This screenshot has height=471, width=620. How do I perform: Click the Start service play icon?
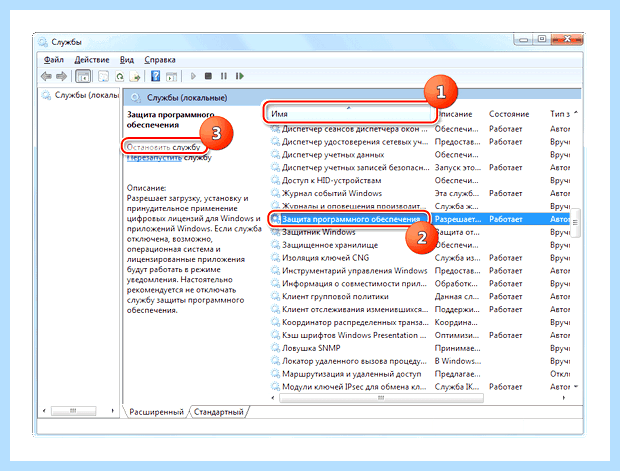coord(193,76)
